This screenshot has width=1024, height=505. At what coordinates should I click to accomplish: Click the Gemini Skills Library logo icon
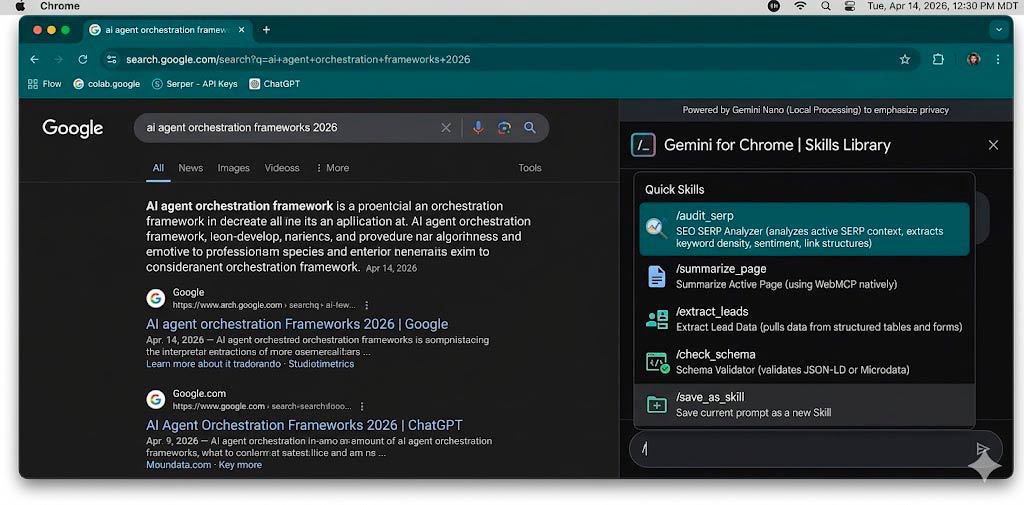[x=643, y=145]
